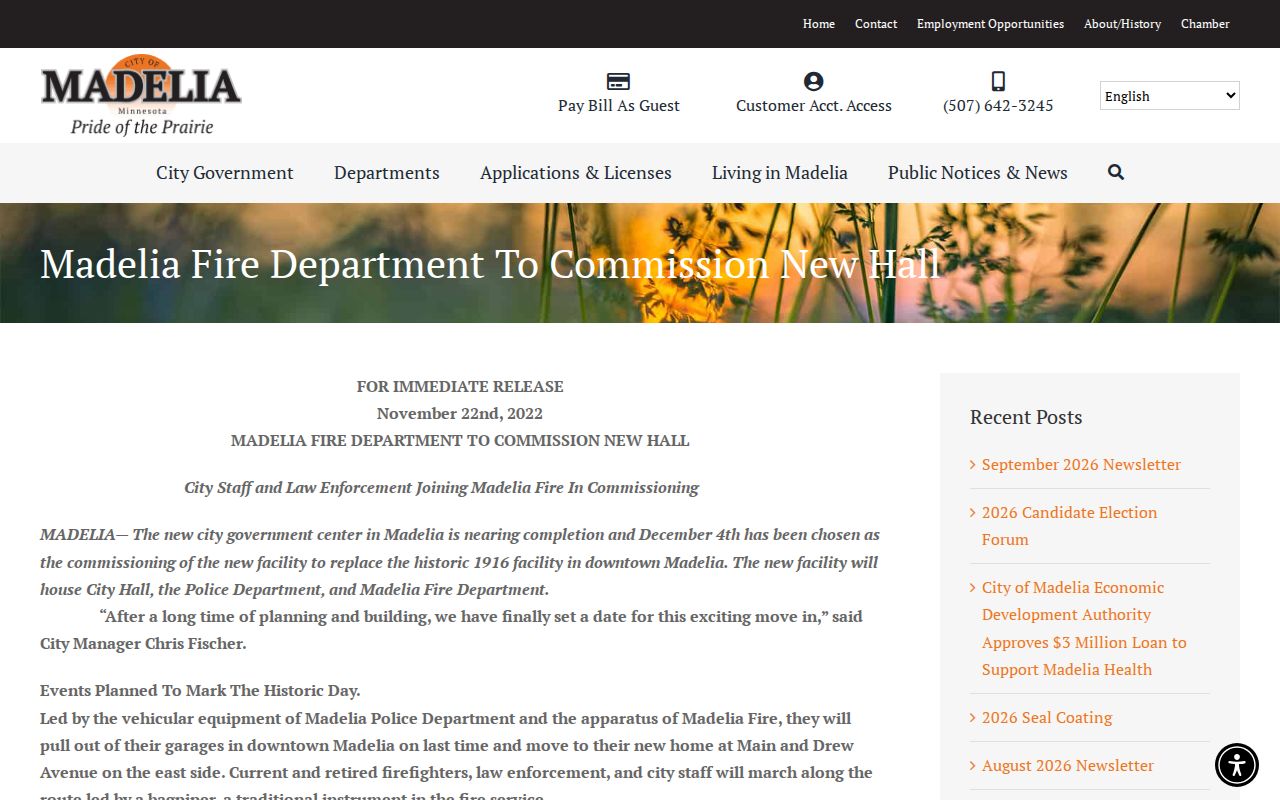
Task: Click chevron beside September 2026 Newsletter
Action: [x=973, y=465]
